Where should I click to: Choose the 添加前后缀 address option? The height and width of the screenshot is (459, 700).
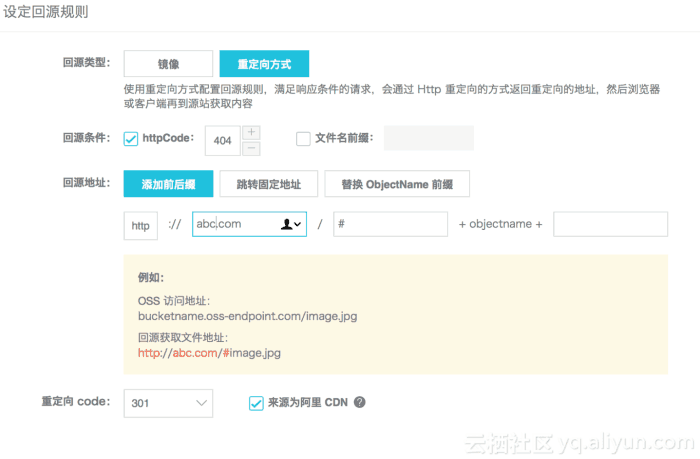click(x=168, y=184)
